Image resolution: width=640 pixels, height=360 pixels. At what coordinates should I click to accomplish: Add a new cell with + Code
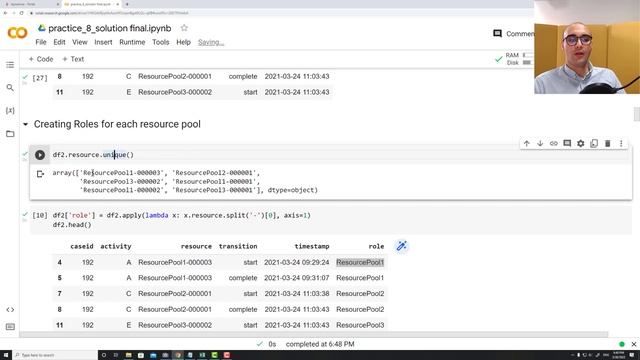coord(41,59)
